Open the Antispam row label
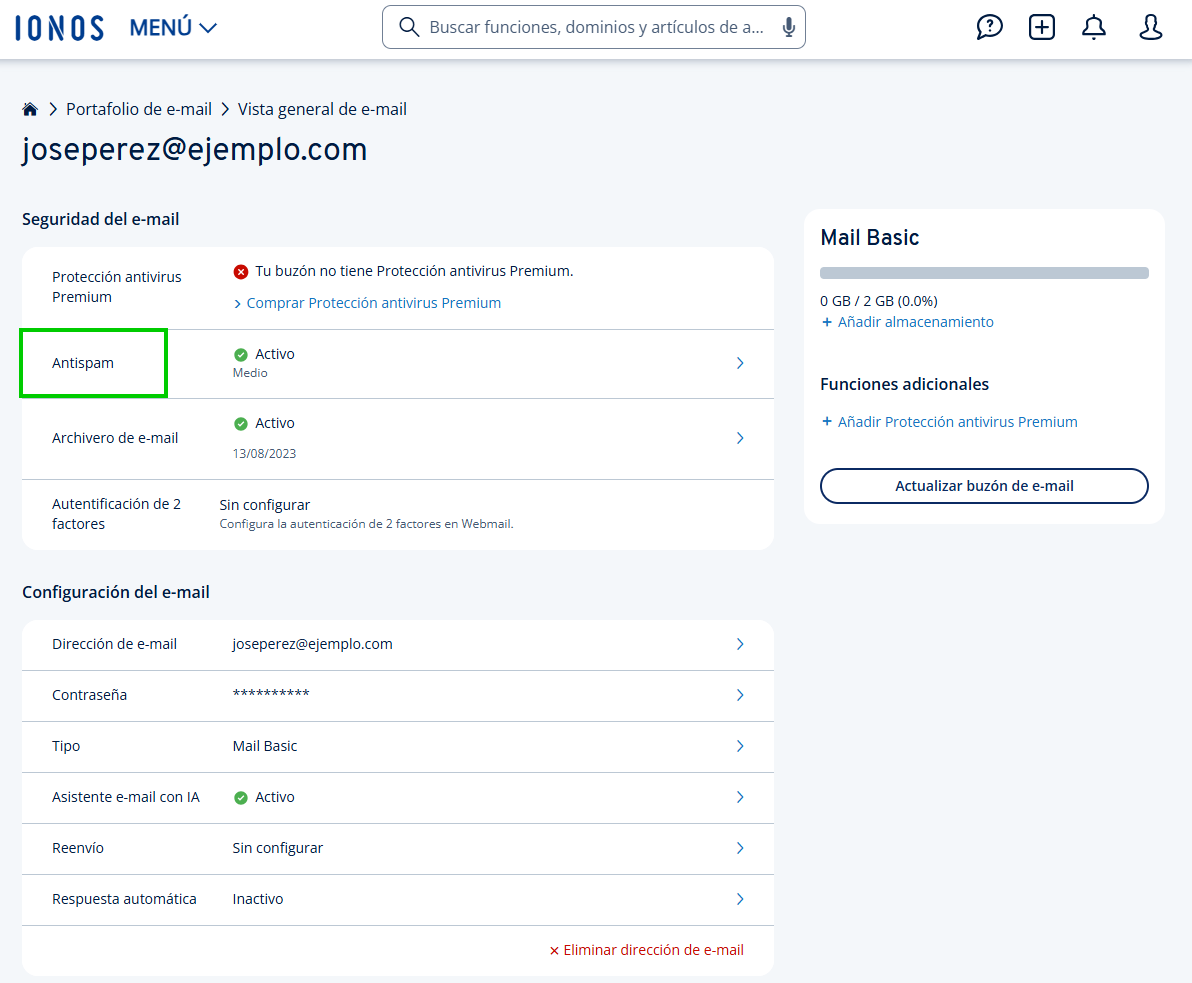 click(83, 363)
